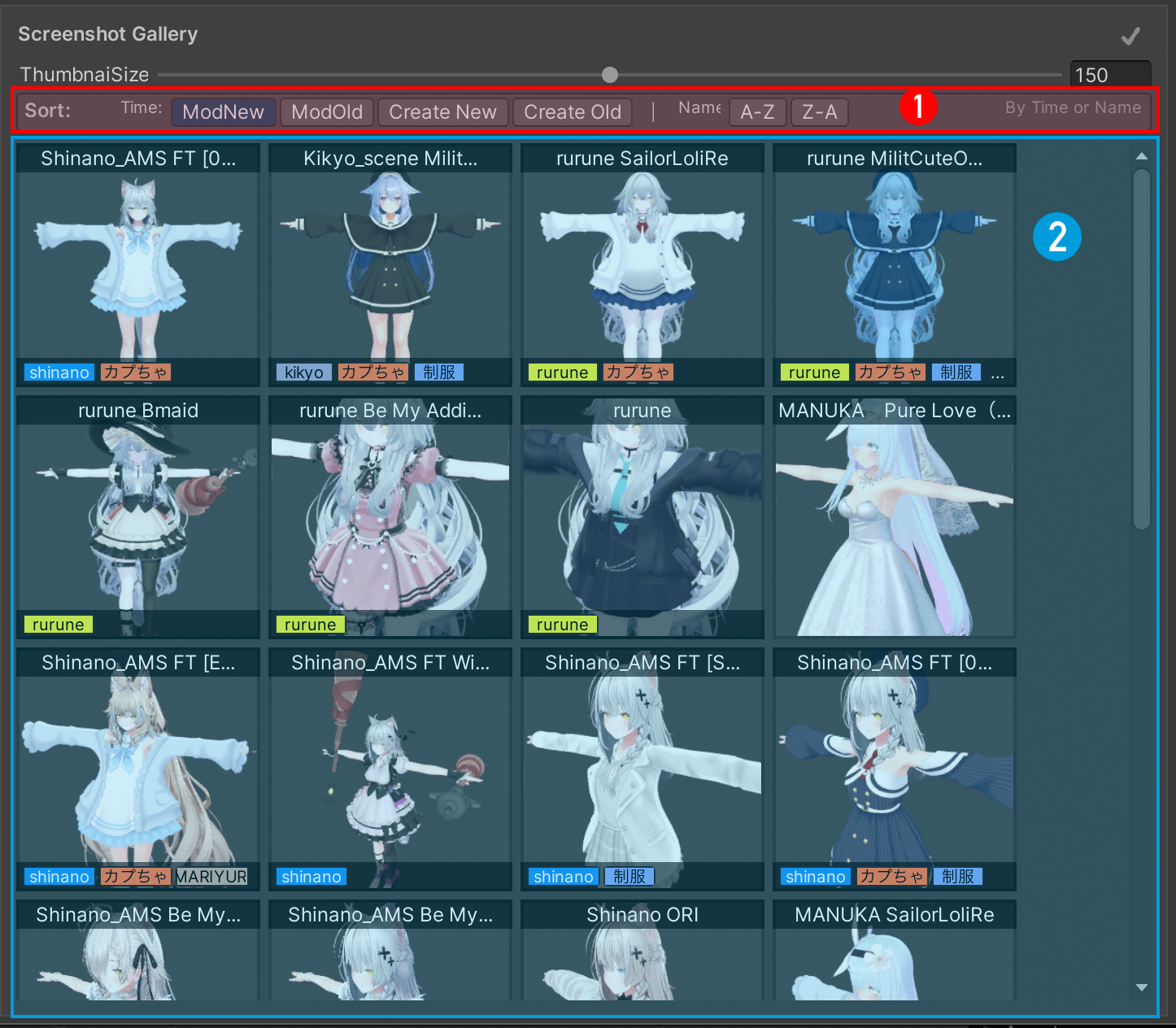Screen dimensions: 1176x1028
Task: Open the MANUKA Pure Love thumbnail
Action: tap(894, 516)
